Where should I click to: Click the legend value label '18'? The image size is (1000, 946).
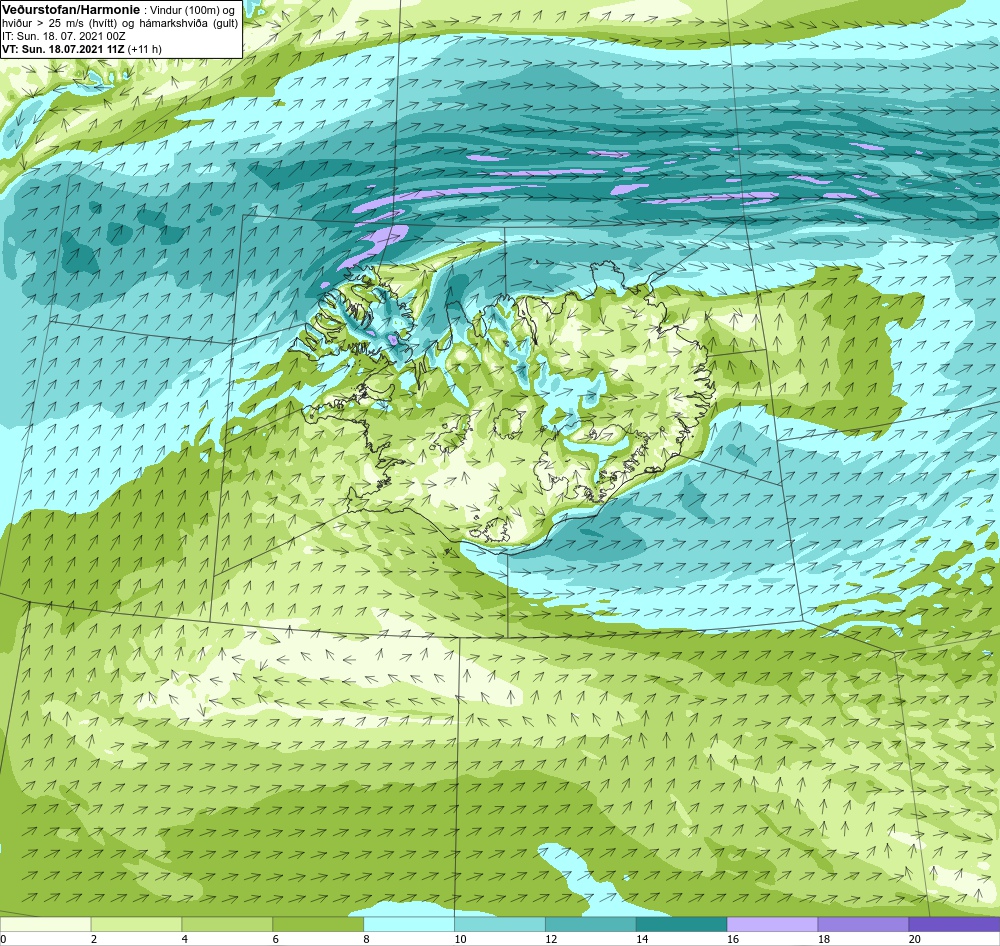(823, 939)
